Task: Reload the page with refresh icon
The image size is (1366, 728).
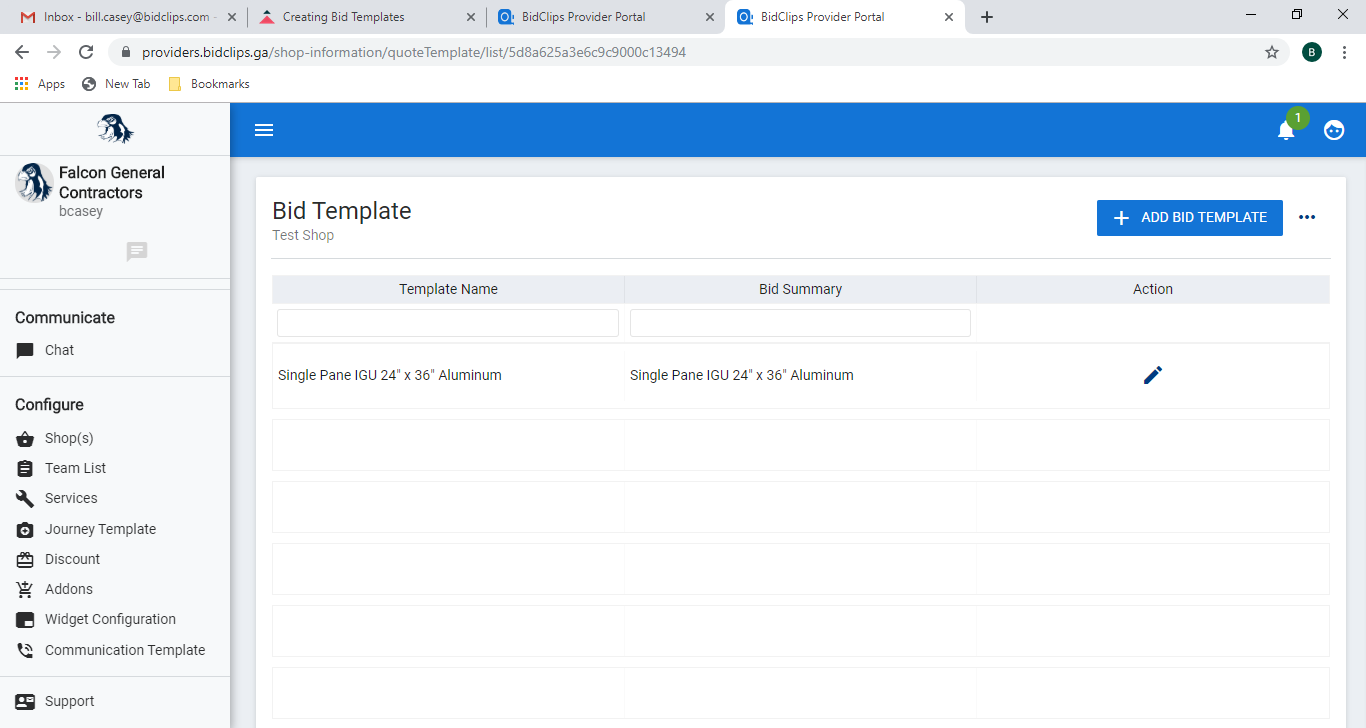Action: (86, 52)
